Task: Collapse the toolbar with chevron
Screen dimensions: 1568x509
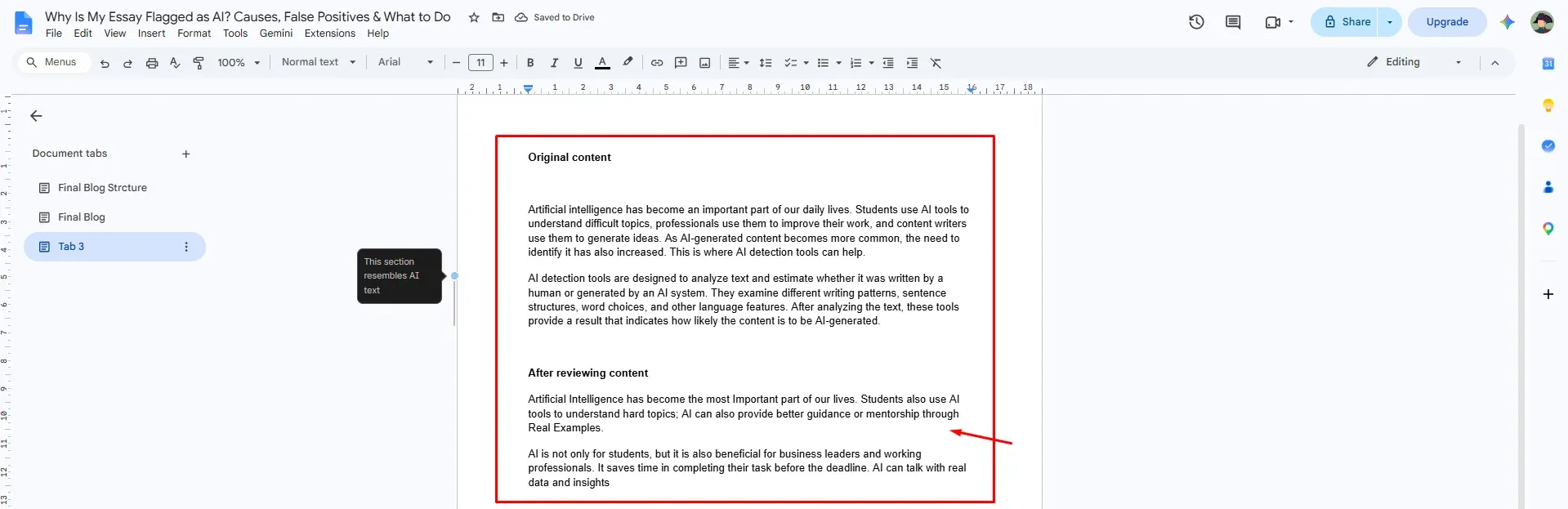Action: point(1494,63)
